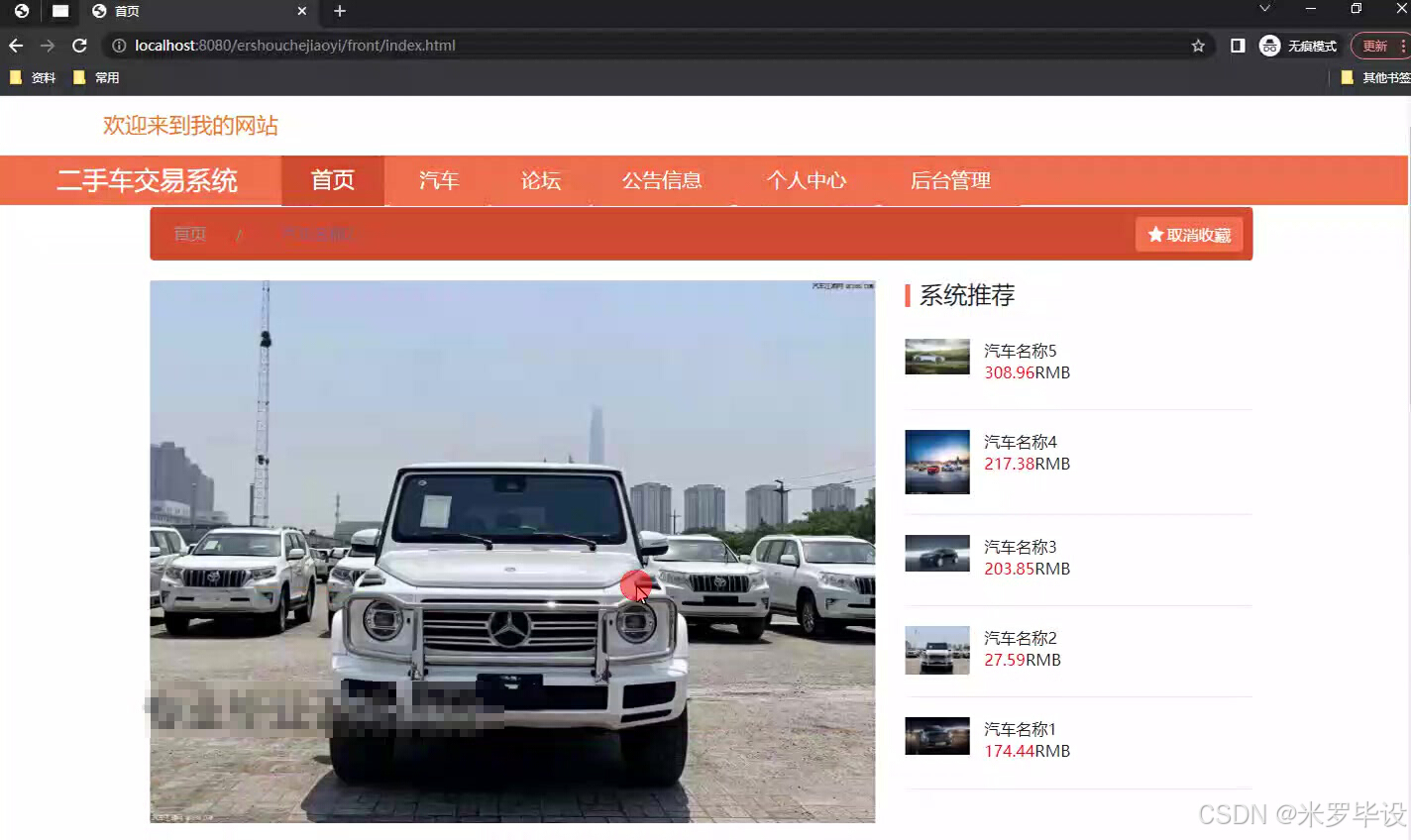Click the 汽车名称2 recommendation title
The width and height of the screenshot is (1411, 840).
coord(1021,638)
